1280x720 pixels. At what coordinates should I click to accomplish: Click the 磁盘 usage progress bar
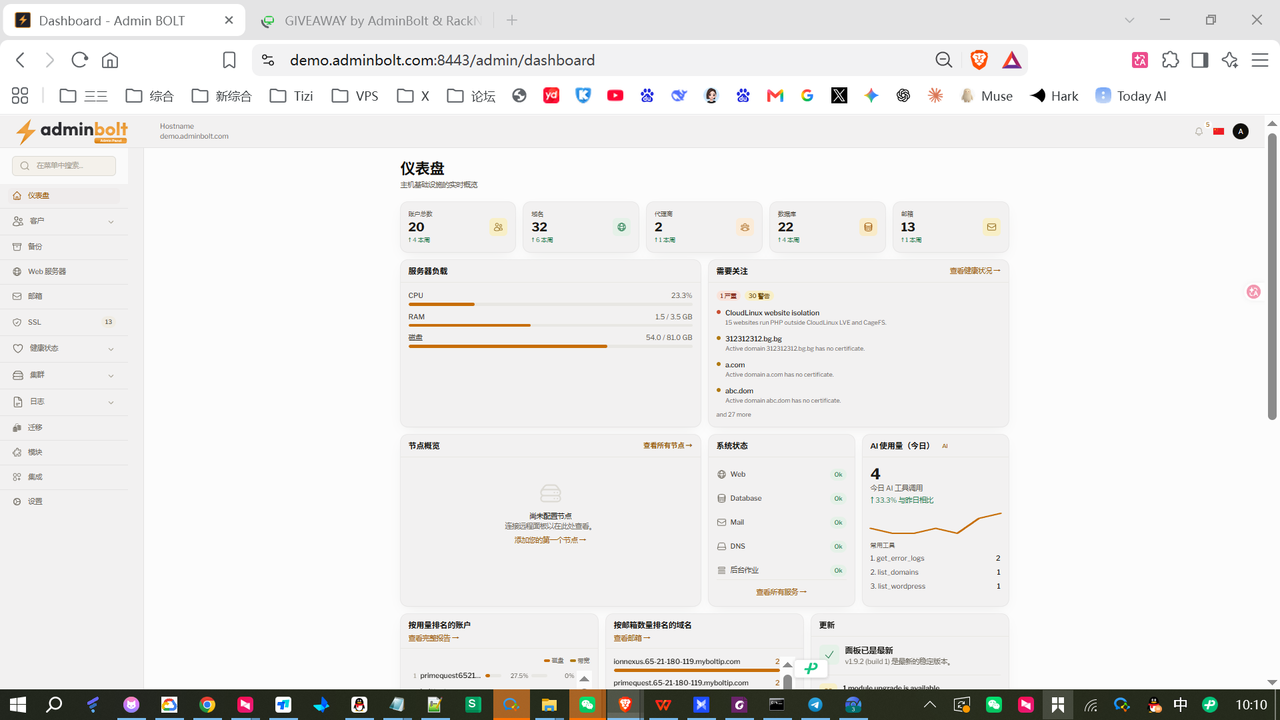tap(550, 346)
